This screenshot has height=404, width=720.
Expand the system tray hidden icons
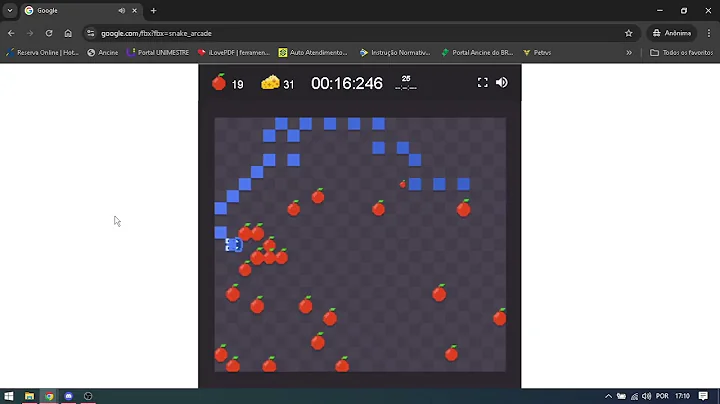[x=608, y=396]
